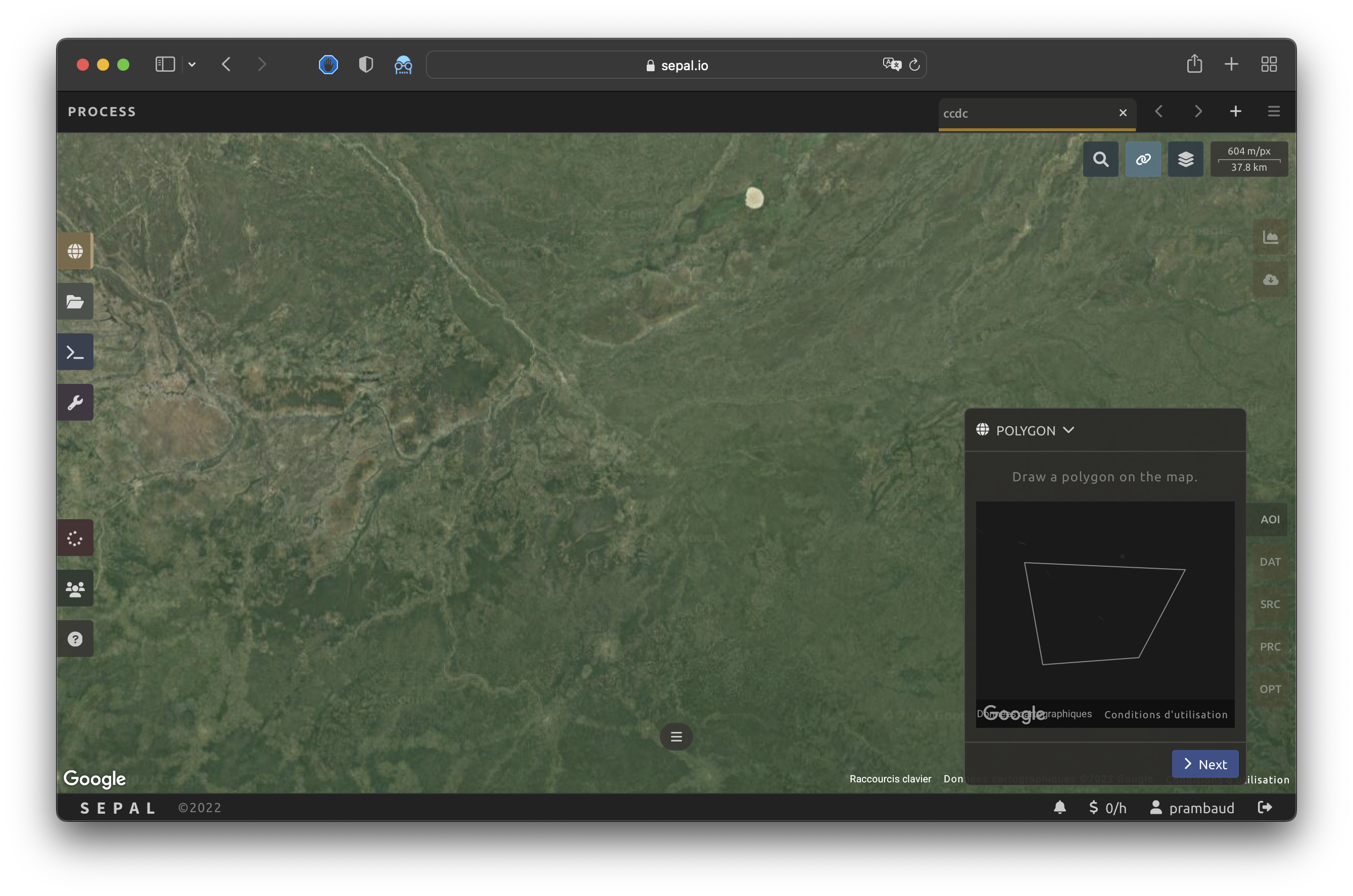Click the round menu handle at map bottom
The image size is (1353, 896).
[676, 736]
